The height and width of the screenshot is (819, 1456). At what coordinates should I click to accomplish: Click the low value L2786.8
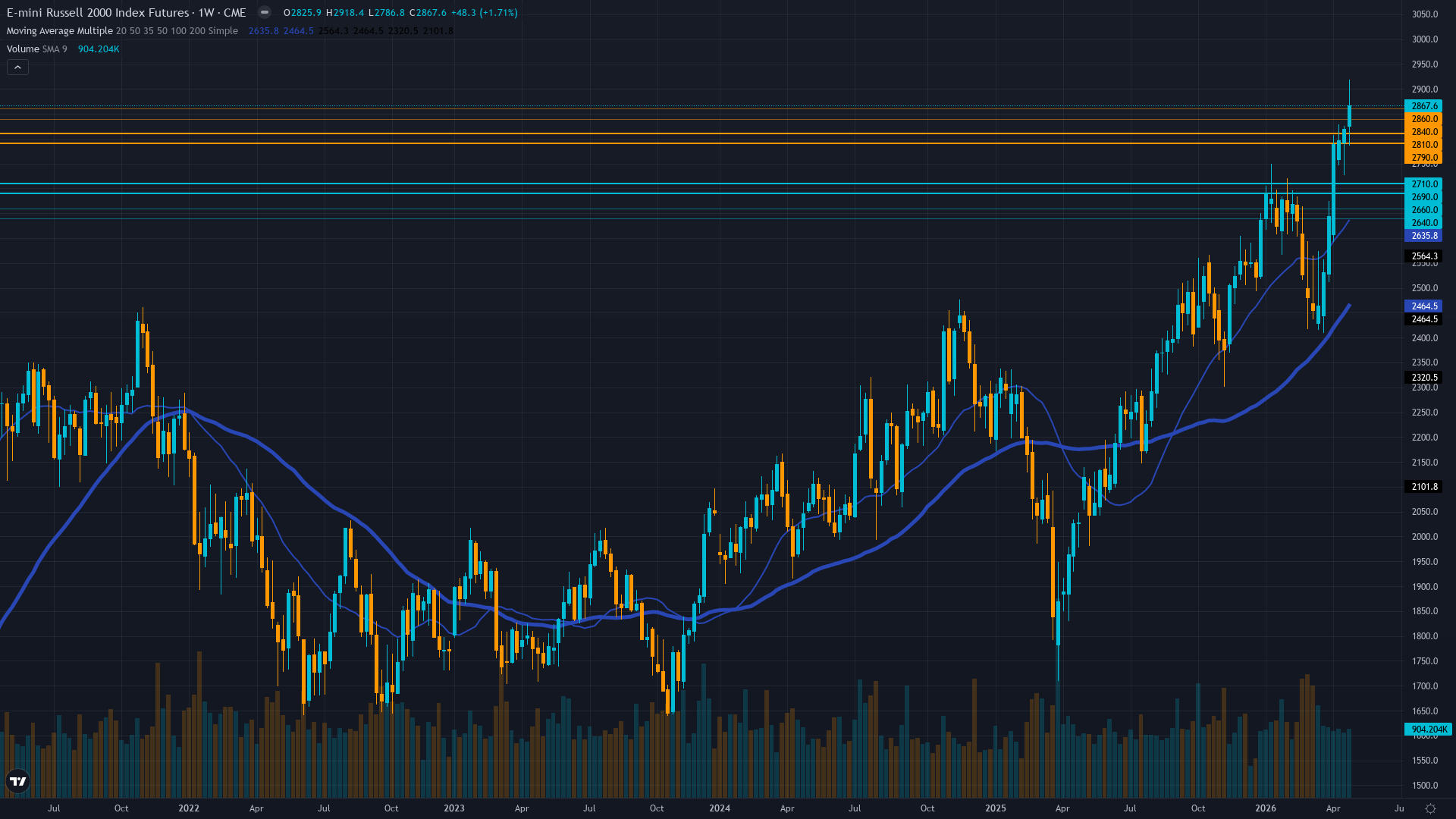[x=387, y=13]
